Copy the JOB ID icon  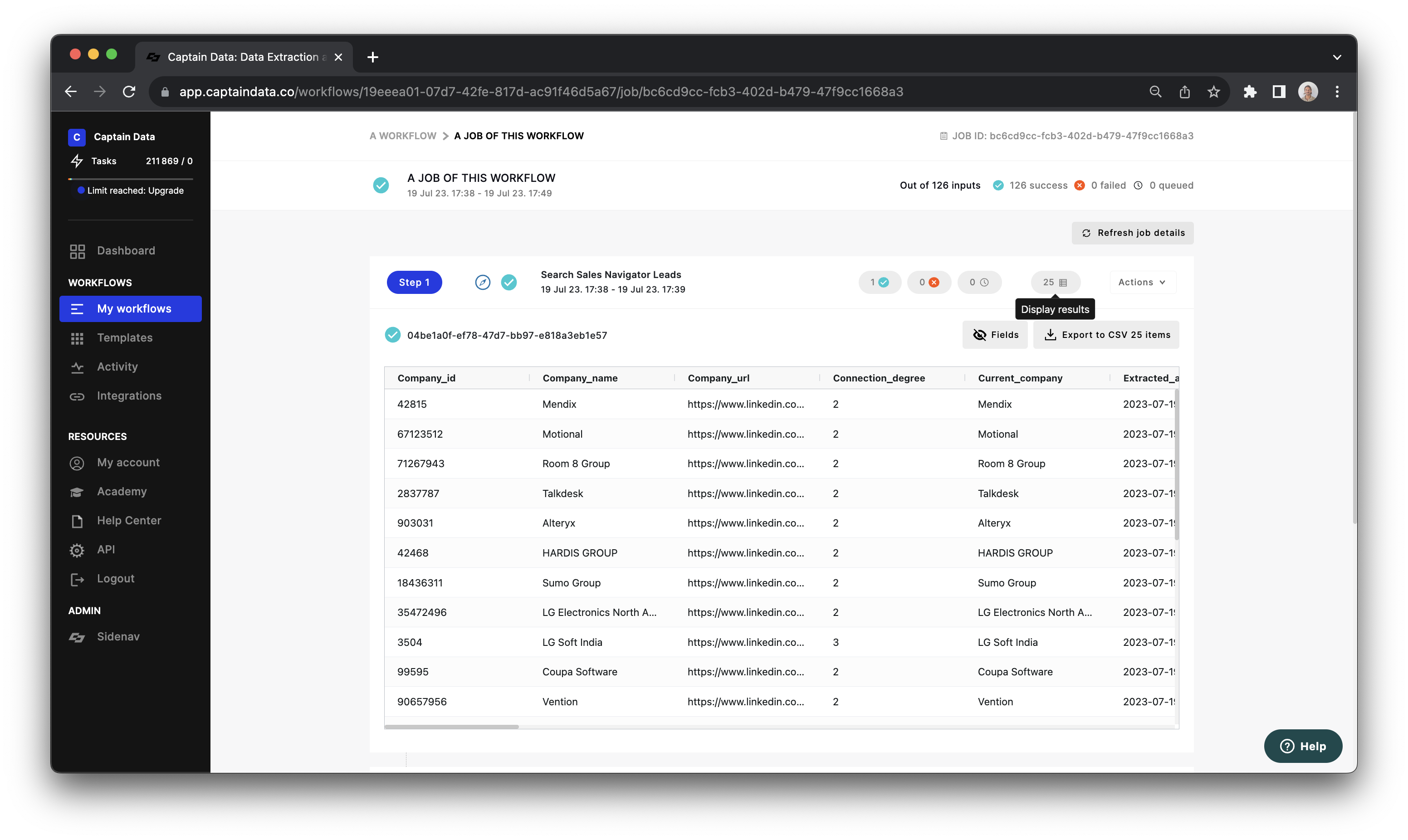(x=944, y=136)
